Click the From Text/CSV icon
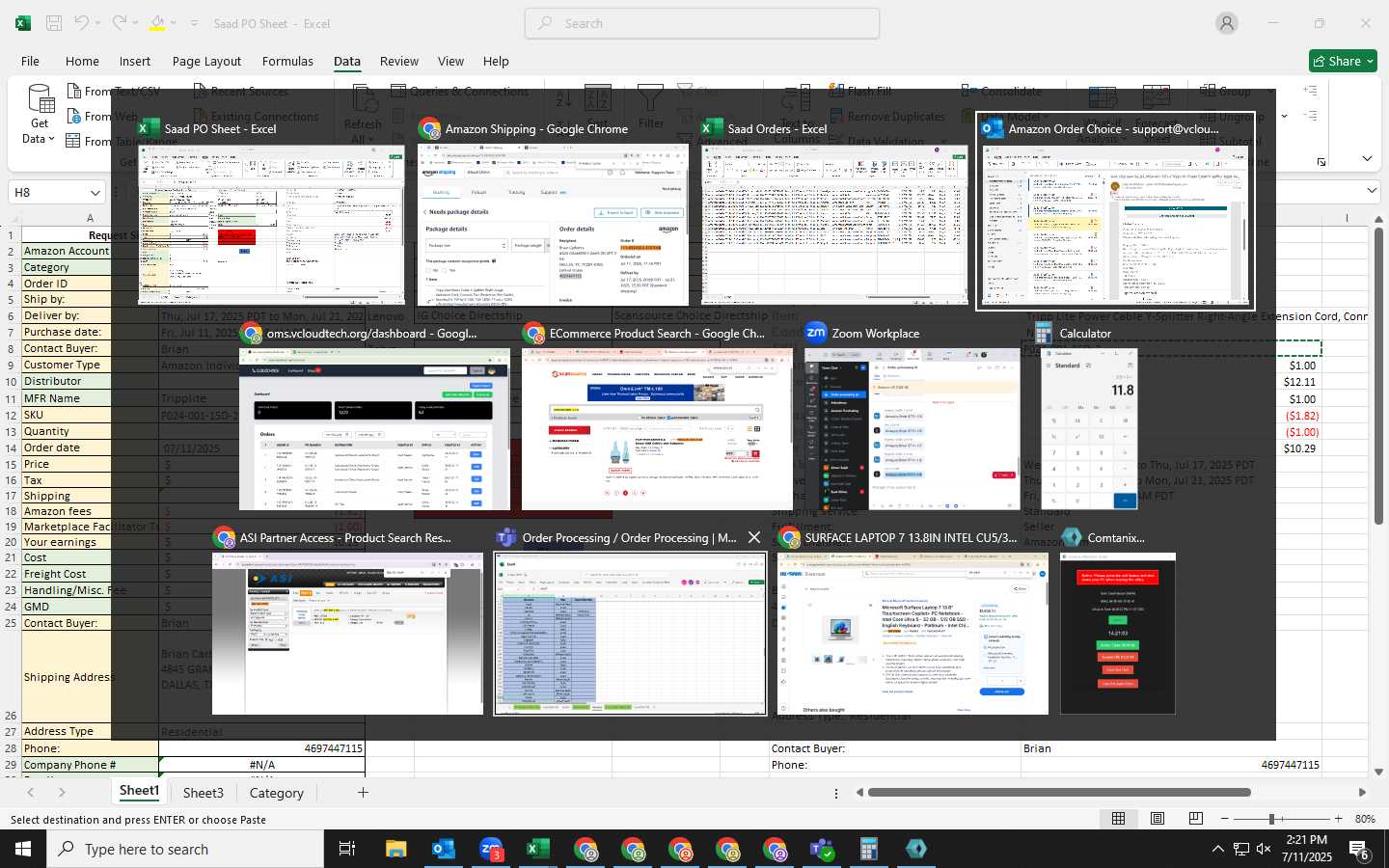The width and height of the screenshot is (1389, 868). pos(74,91)
